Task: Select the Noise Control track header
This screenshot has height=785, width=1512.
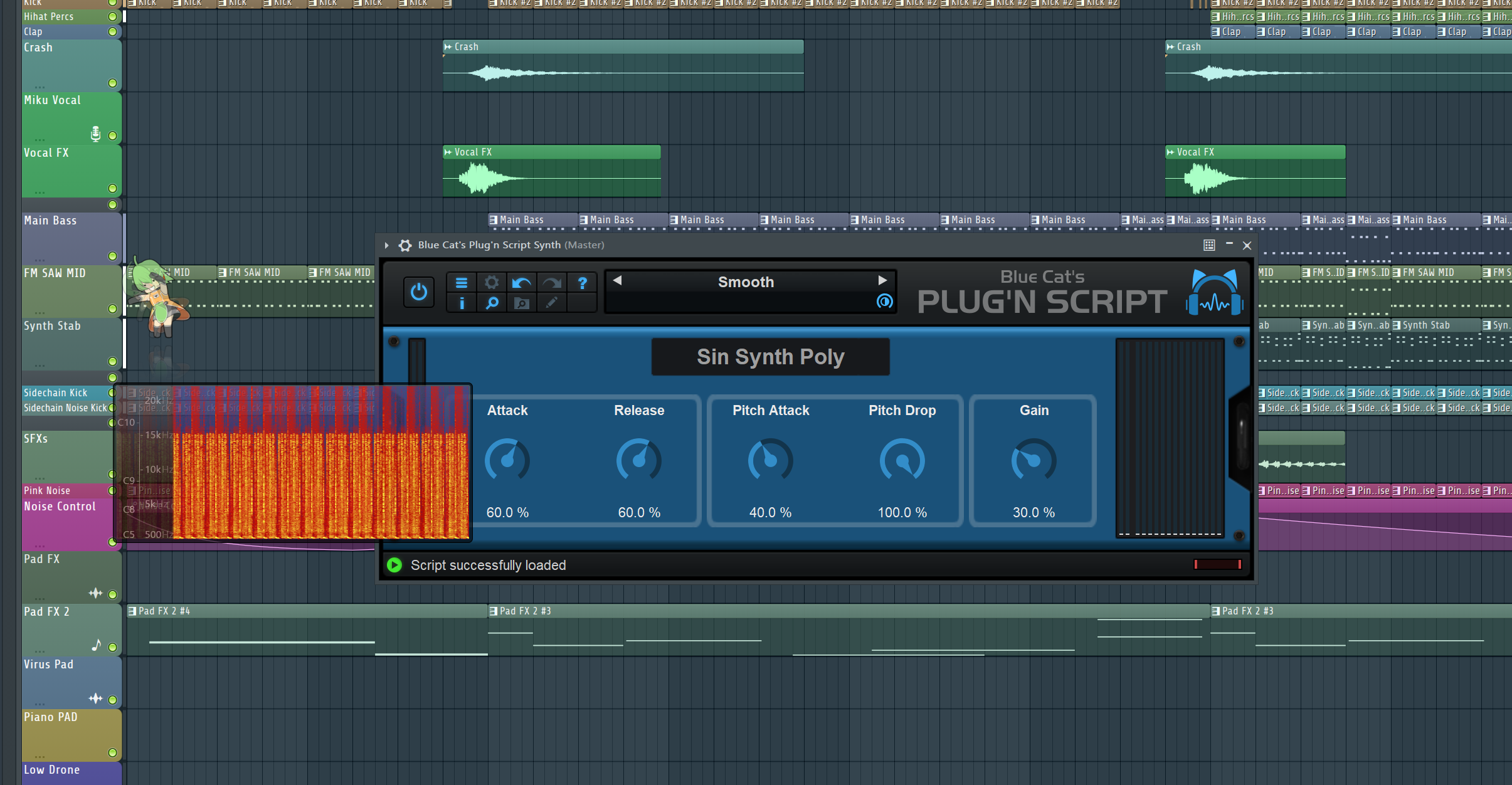Action: (x=72, y=524)
